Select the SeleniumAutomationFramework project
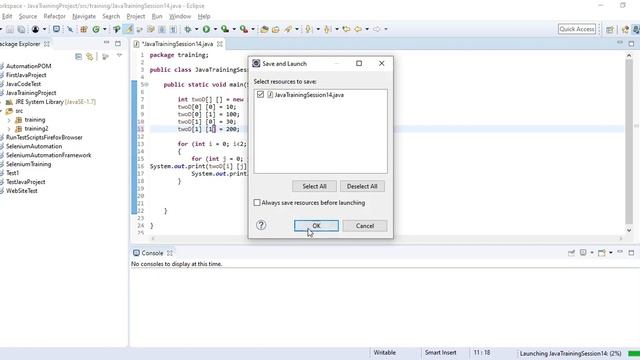Viewport: 640px width, 360px height. [49, 156]
